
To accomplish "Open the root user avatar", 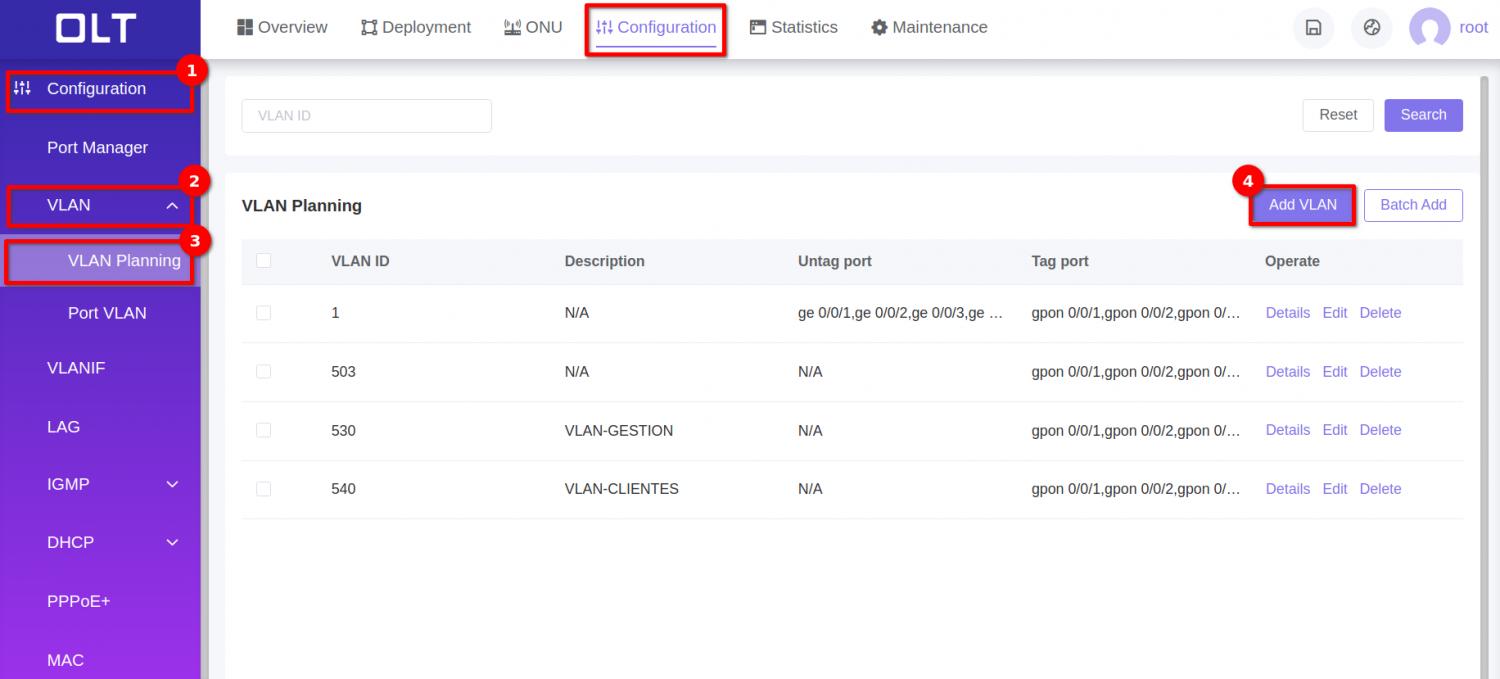I will (1429, 28).
